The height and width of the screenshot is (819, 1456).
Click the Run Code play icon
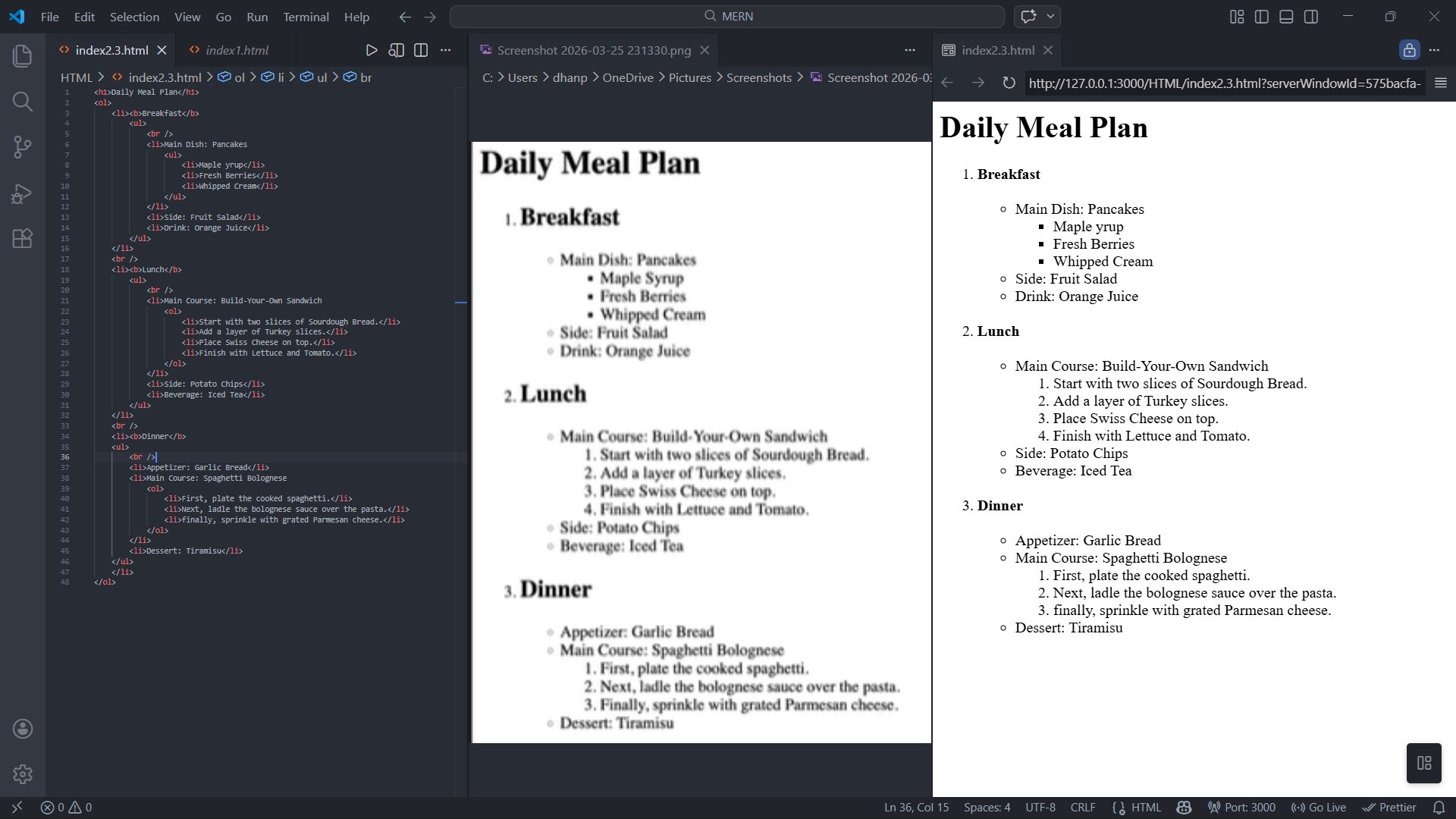372,50
